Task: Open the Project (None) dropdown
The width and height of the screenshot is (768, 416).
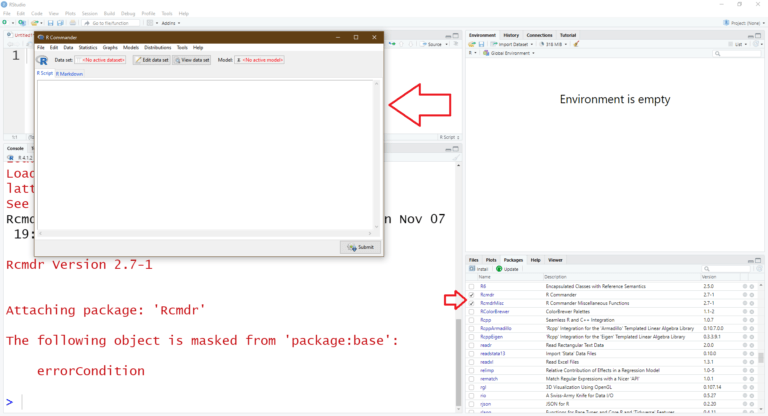Action: coord(740,22)
